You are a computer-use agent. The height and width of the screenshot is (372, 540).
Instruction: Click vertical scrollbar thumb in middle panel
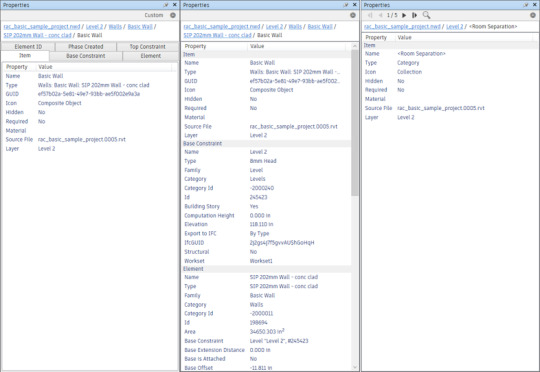pos(354,122)
